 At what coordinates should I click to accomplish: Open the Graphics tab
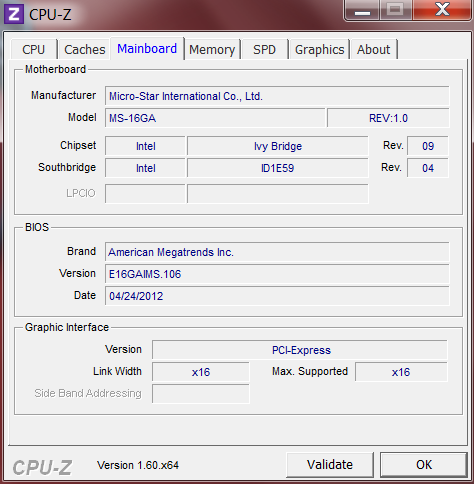[319, 50]
